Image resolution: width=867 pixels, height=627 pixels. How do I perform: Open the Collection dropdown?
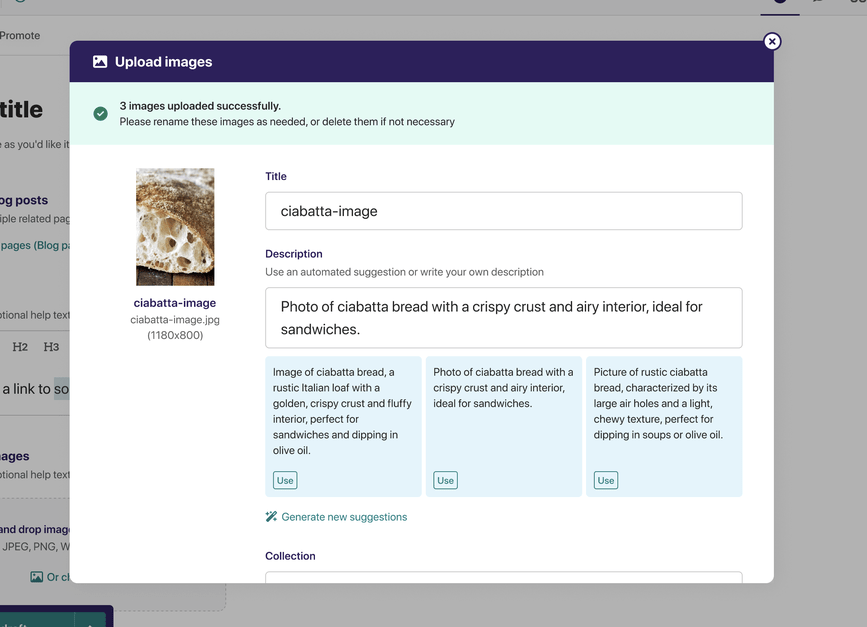(503, 577)
